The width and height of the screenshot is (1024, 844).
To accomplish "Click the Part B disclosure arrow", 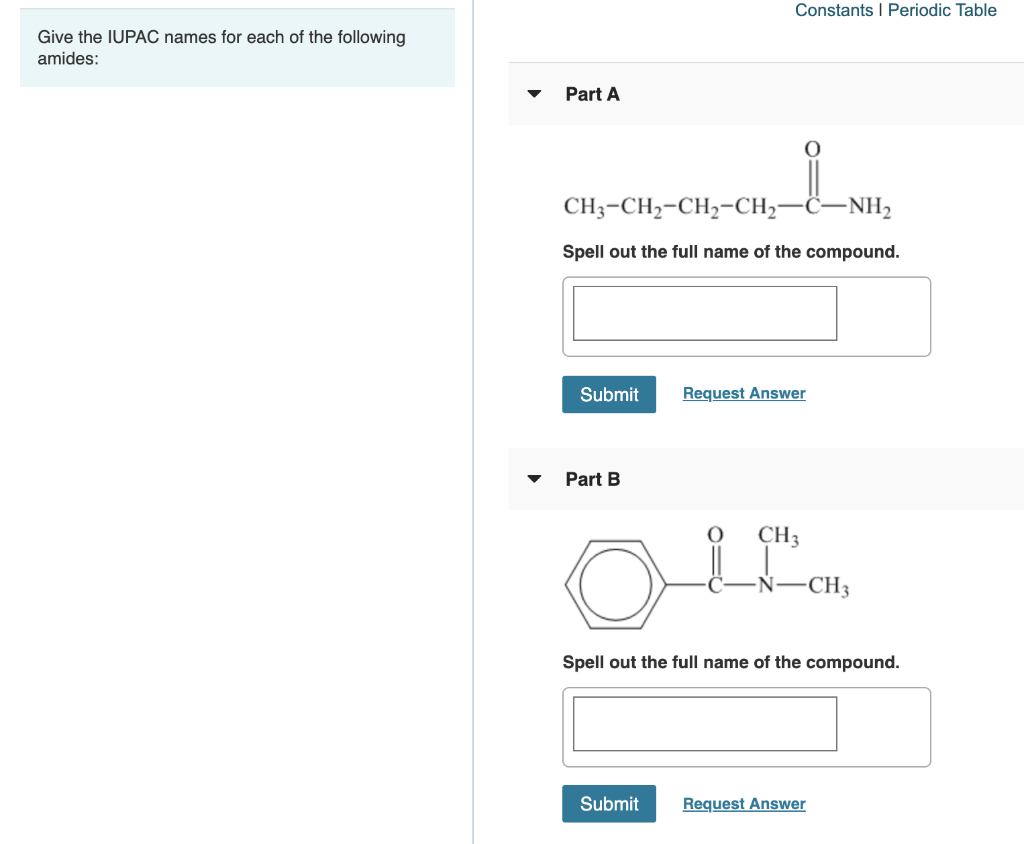I will point(534,479).
